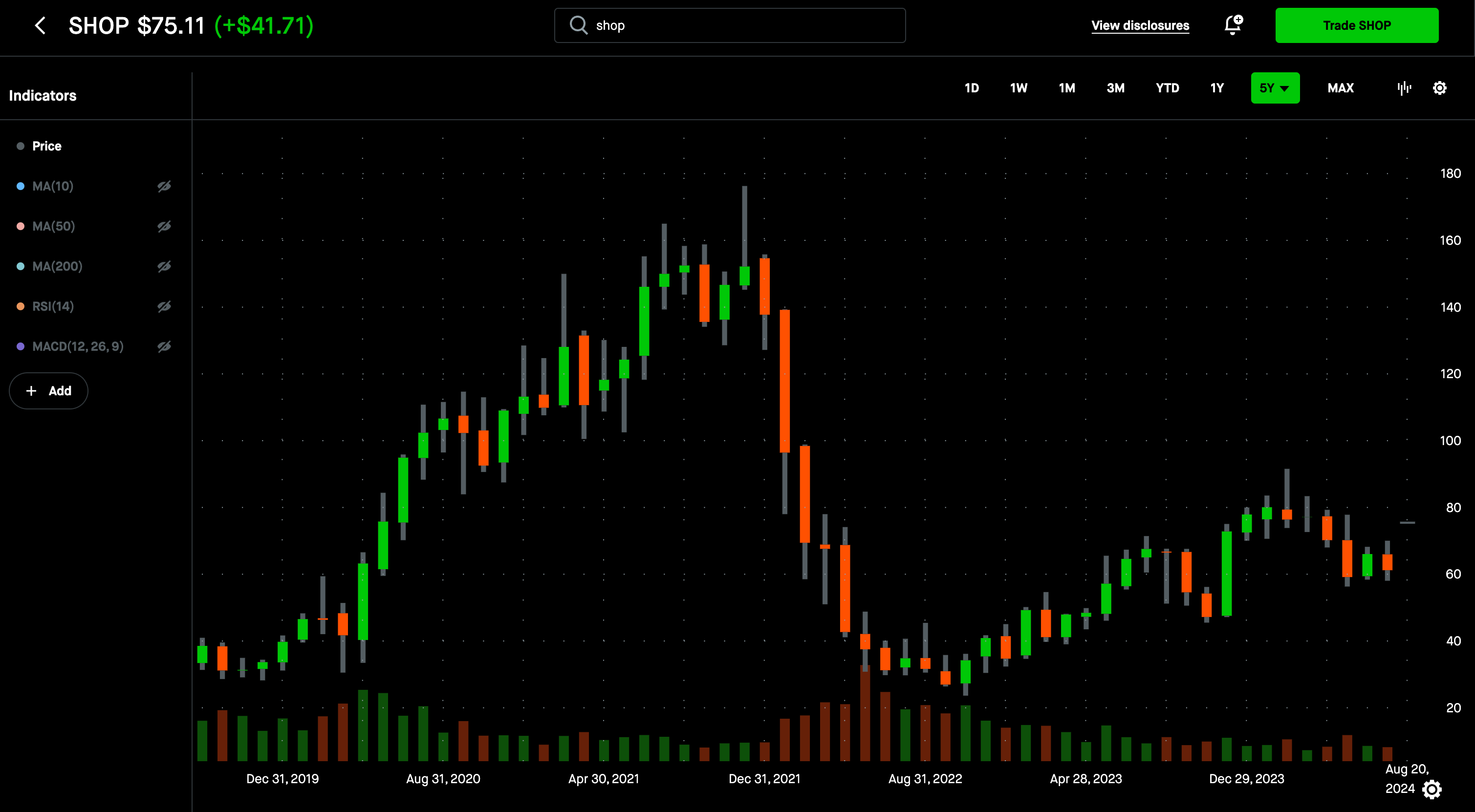The image size is (1475, 812).
Task: Click the Dec 31, 2019 axis label
Action: [282, 779]
